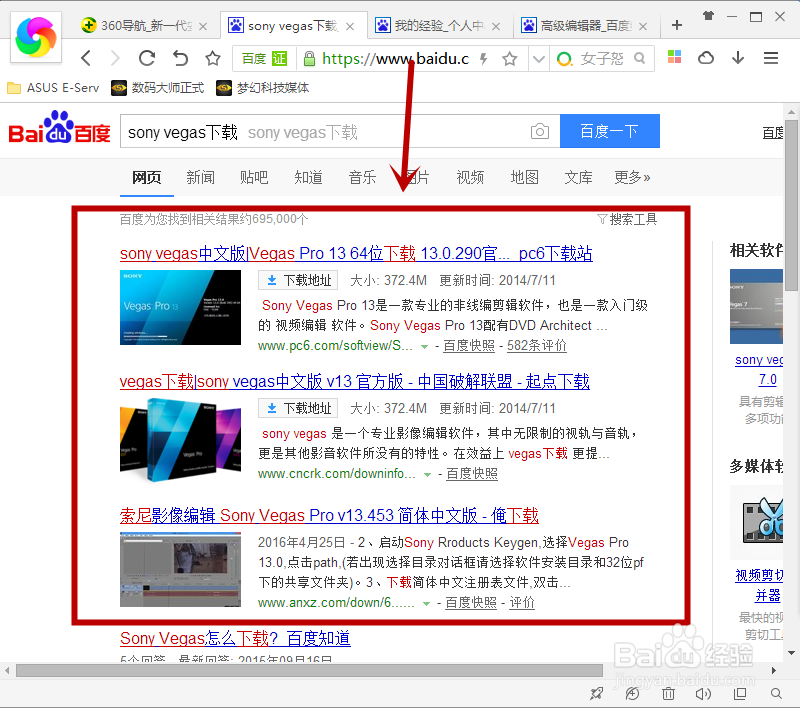Open the pc6下载站 Vegas Pro 13 result

[356, 254]
